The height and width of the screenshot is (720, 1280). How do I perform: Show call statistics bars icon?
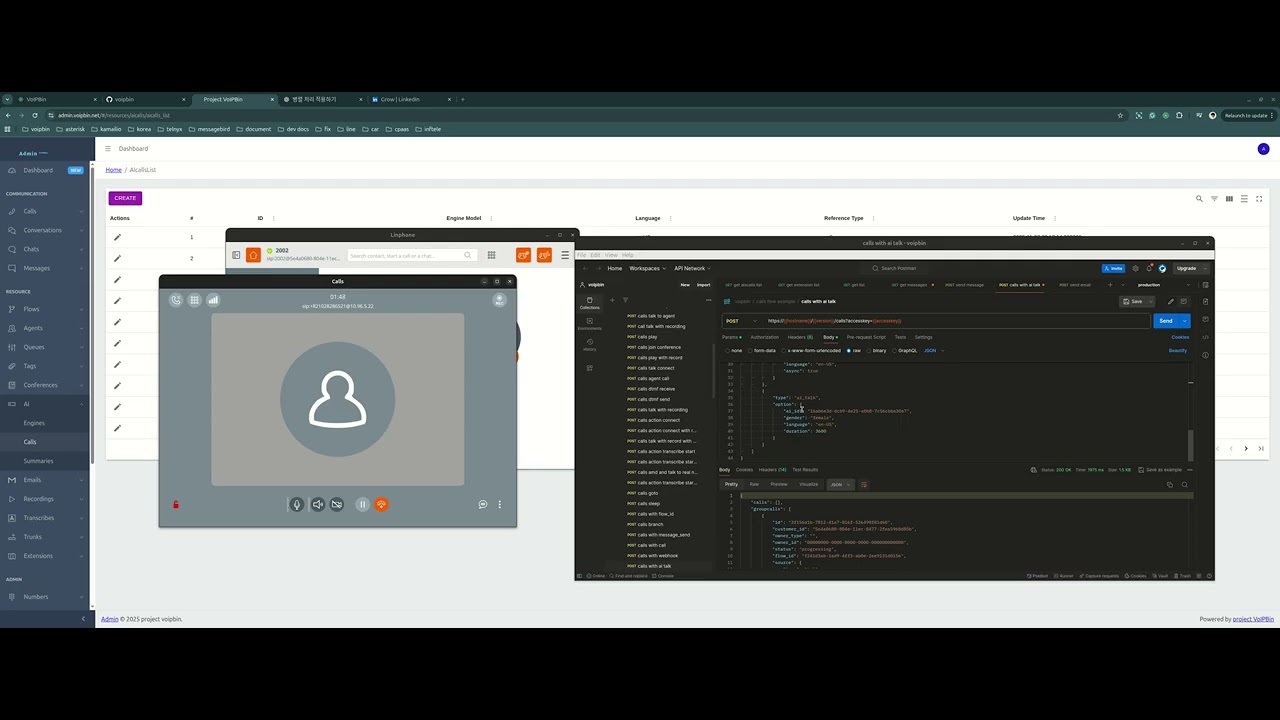pos(212,300)
